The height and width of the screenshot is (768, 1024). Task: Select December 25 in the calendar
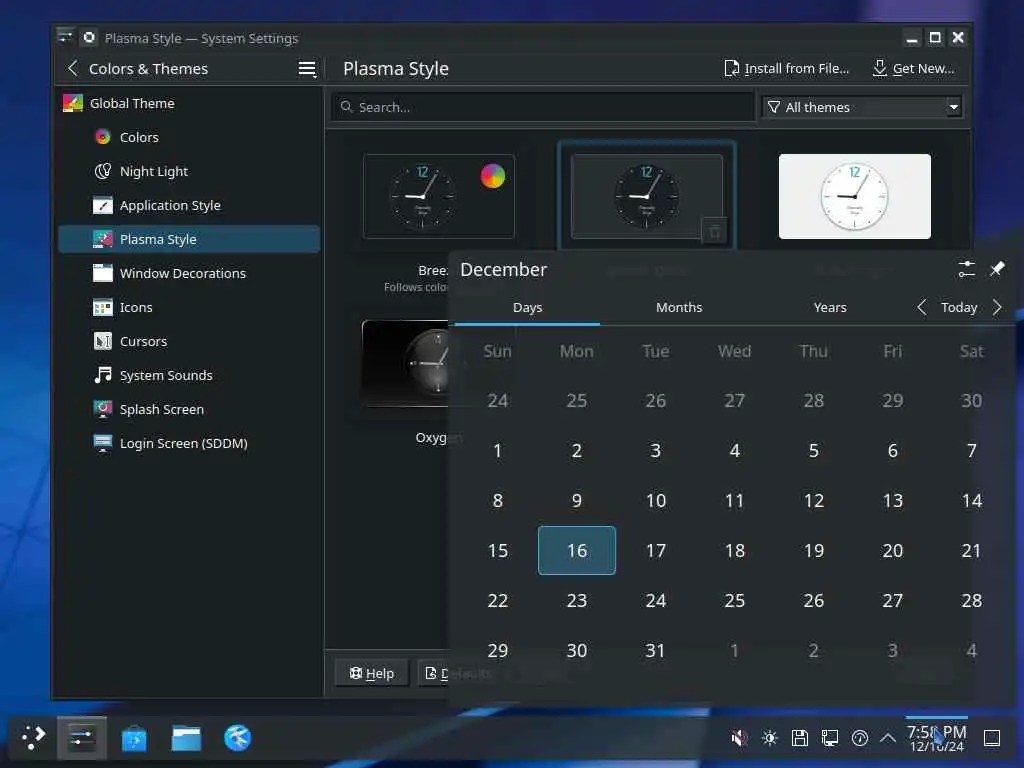[x=735, y=601]
